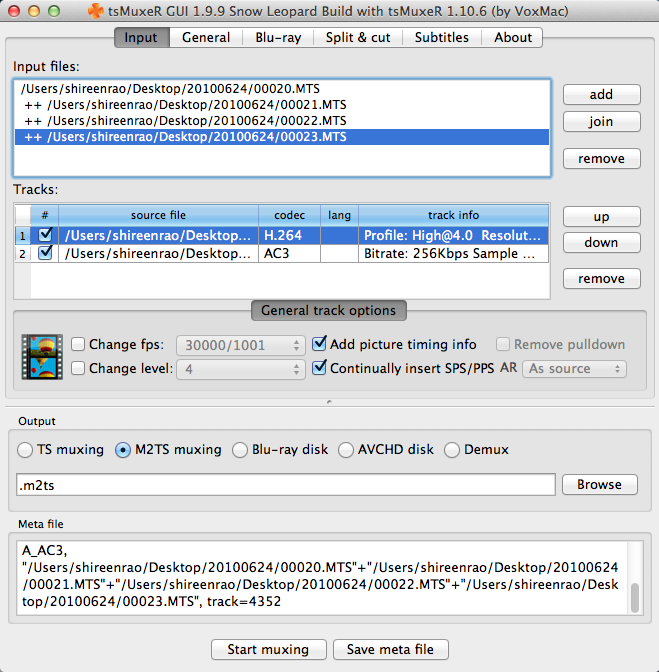Select input file 00020.MTS
The image size is (659, 672).
click(282, 89)
